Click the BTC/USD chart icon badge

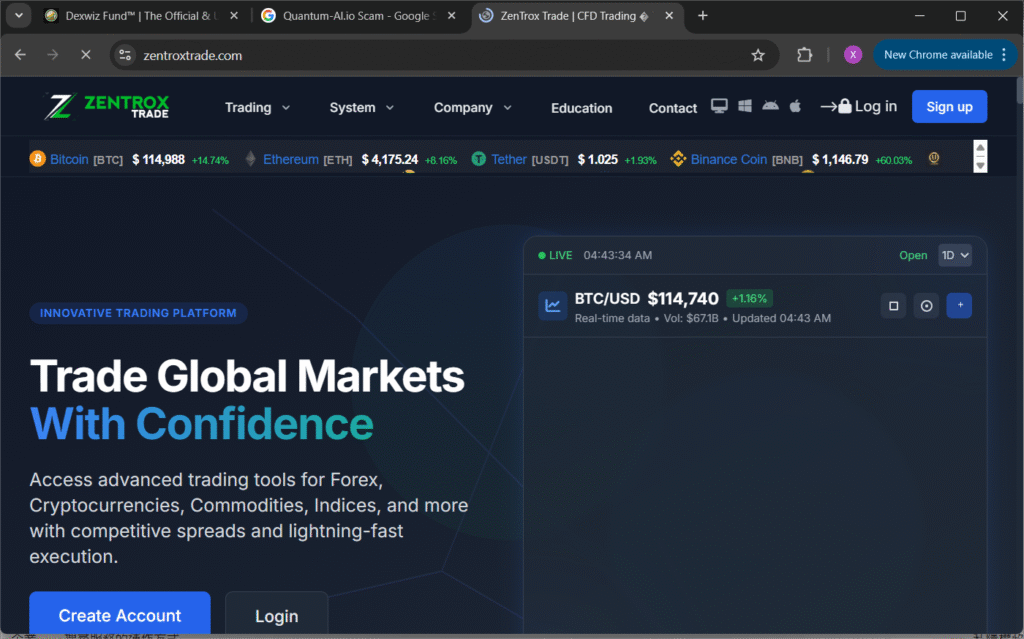[552, 305]
